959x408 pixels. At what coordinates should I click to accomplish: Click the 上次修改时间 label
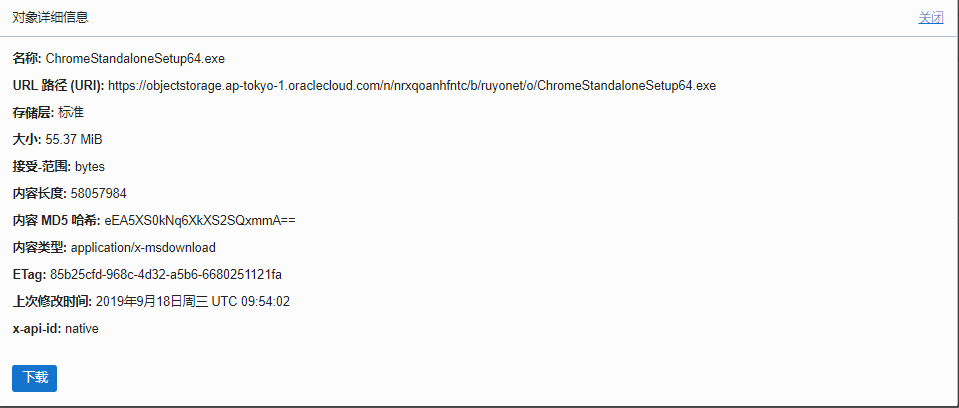click(52, 301)
